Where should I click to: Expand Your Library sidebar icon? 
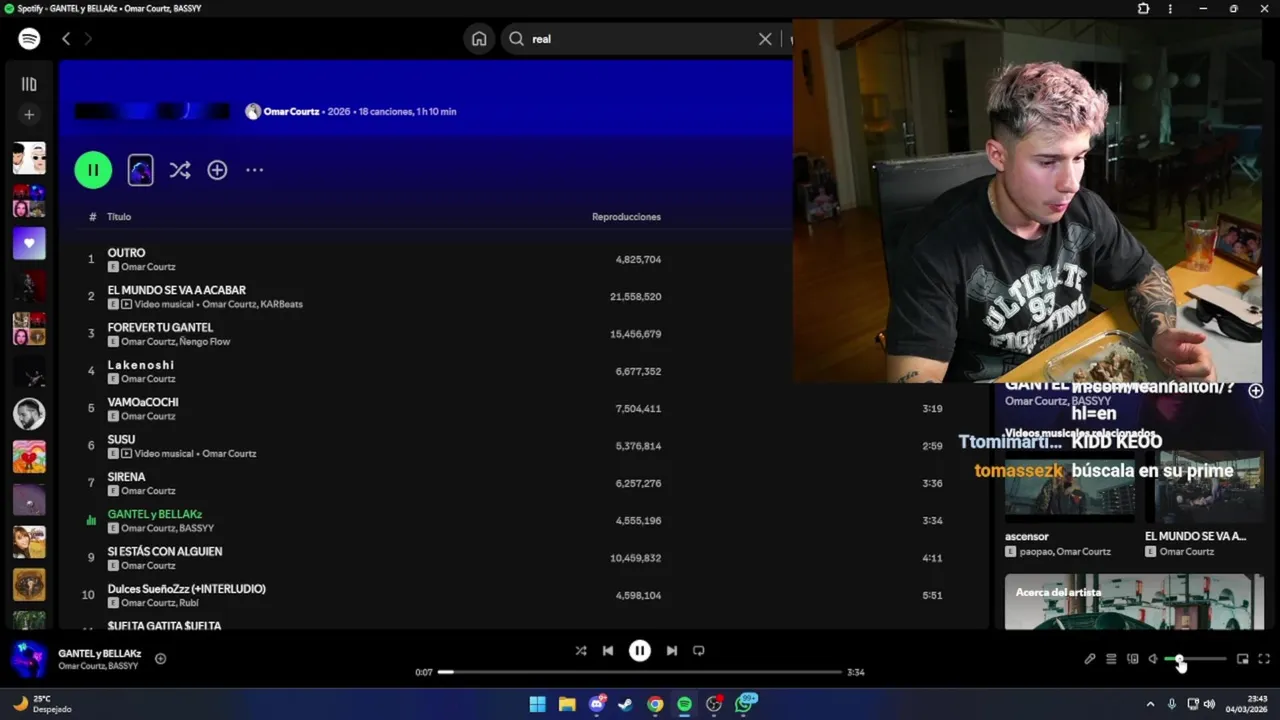(29, 85)
